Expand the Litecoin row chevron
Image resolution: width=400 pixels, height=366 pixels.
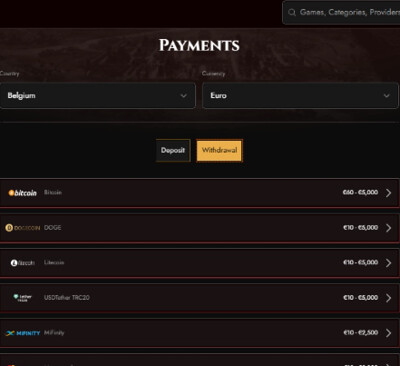pos(388,263)
